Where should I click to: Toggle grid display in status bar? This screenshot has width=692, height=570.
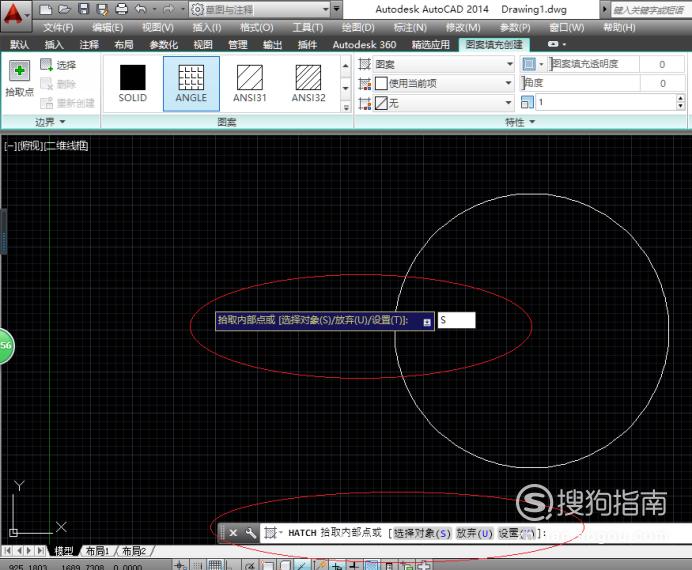coord(215,565)
